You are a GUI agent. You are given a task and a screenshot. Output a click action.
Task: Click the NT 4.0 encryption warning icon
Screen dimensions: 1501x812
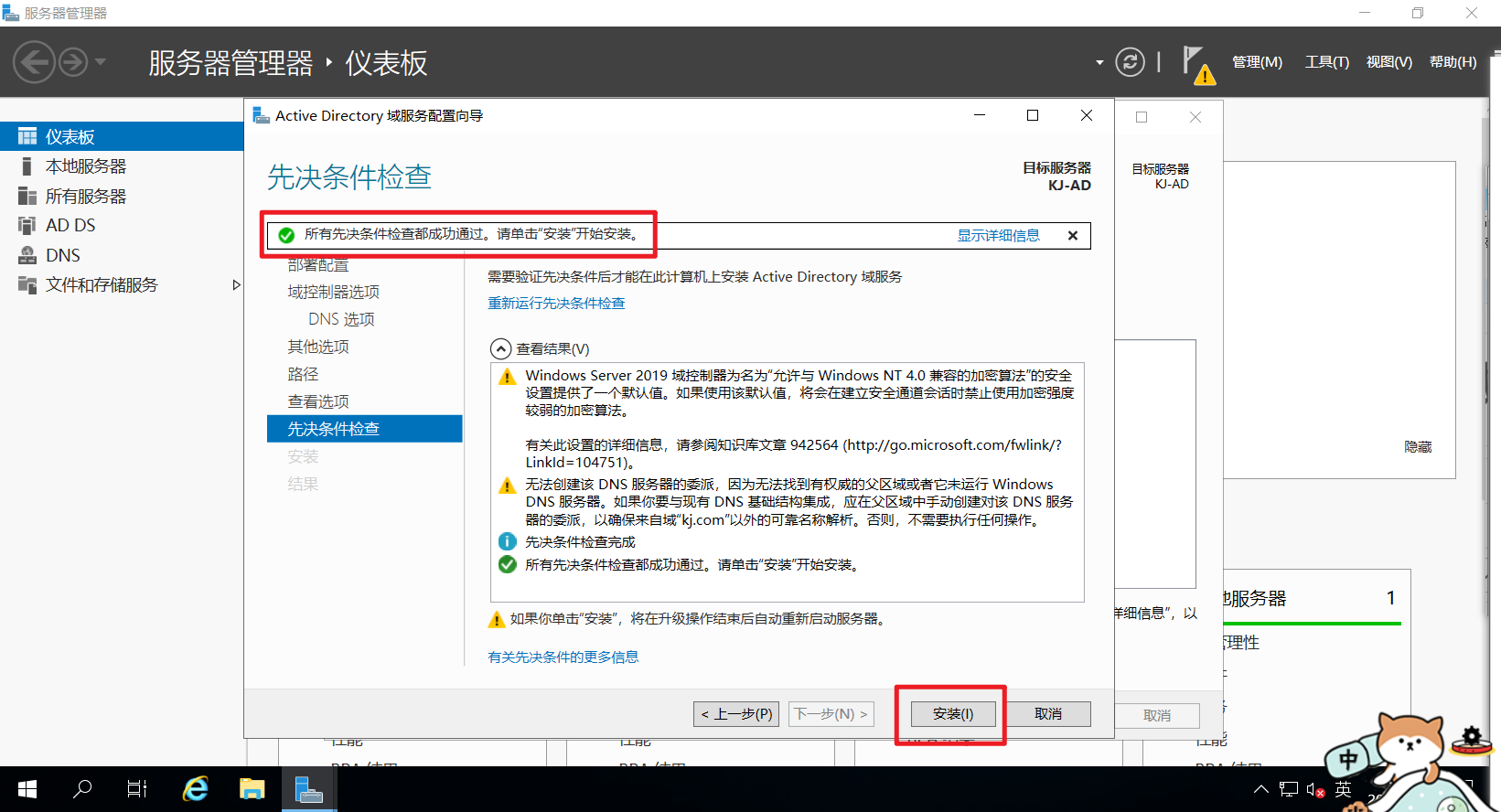(x=507, y=377)
